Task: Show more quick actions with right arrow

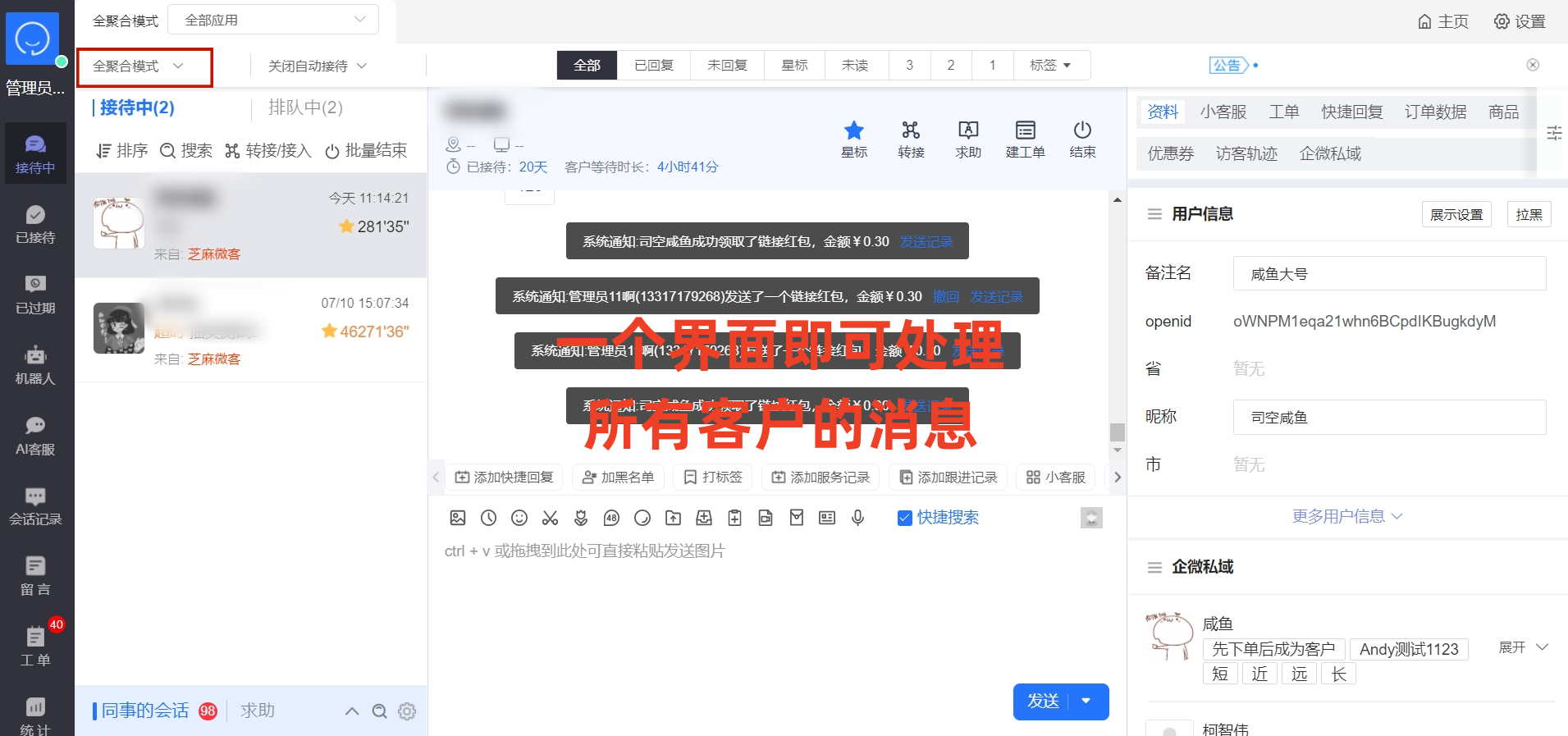Action: [1117, 477]
